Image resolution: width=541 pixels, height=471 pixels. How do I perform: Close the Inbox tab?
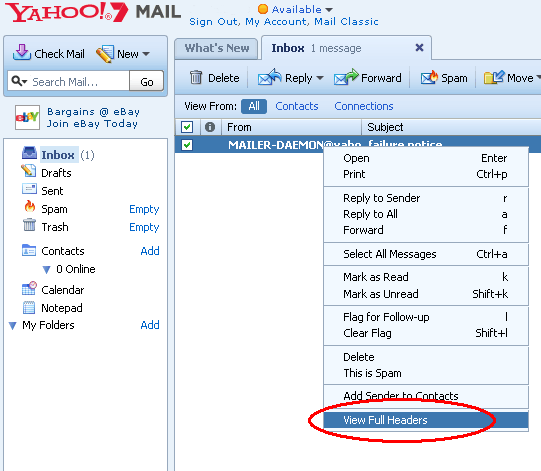(419, 47)
